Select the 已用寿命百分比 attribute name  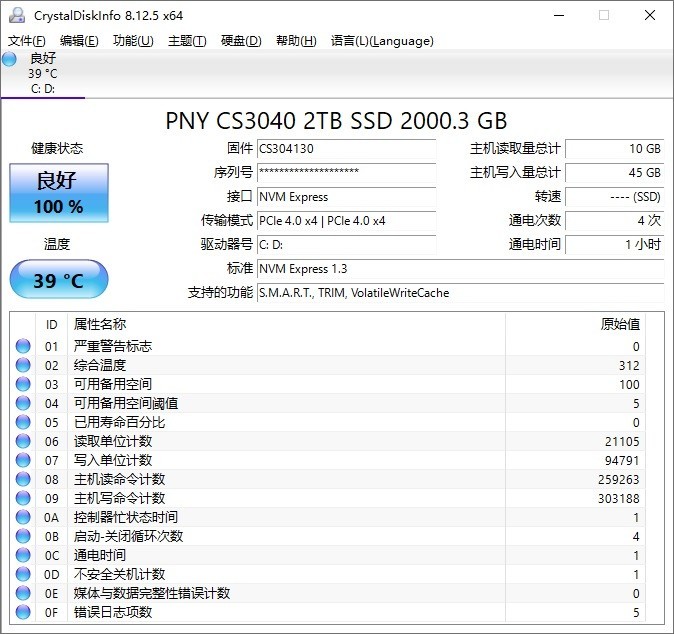click(x=119, y=422)
